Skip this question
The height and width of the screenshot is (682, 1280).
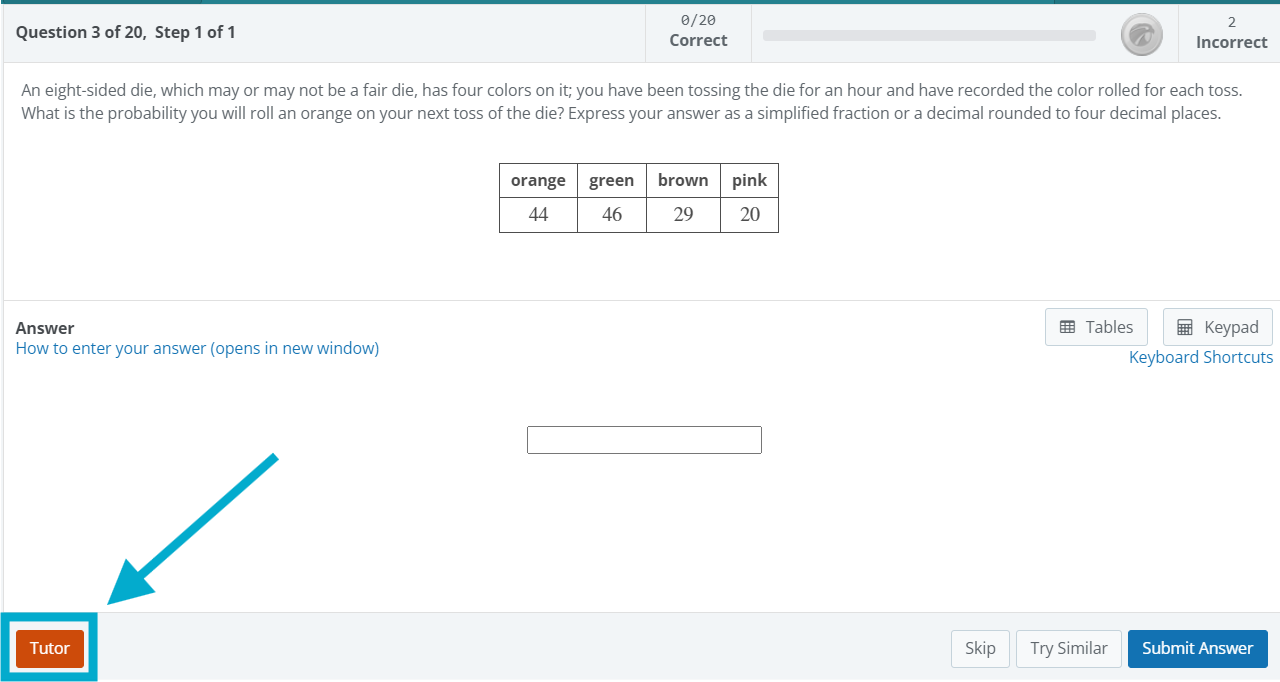point(980,648)
